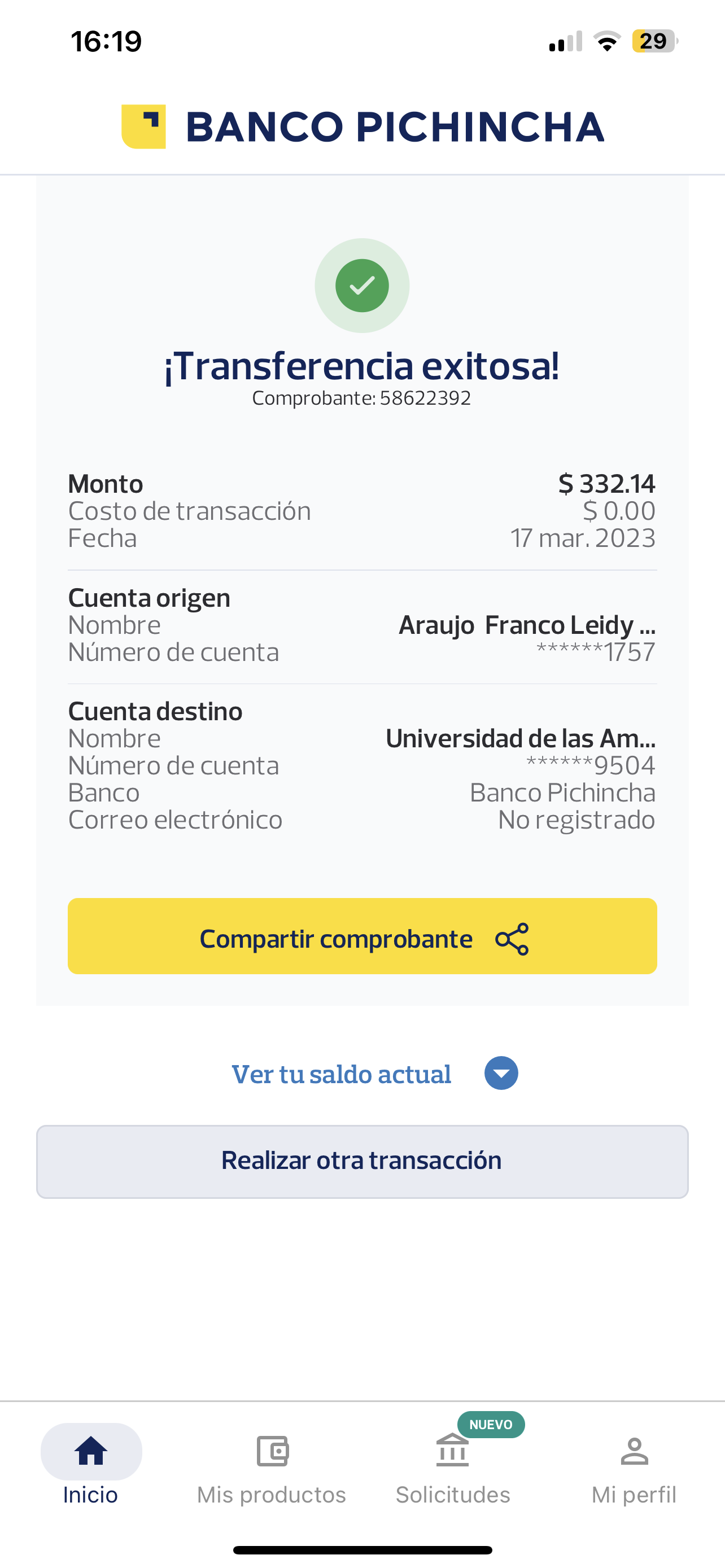Tap the truncated destination name Universidad de las Am...

point(521,738)
